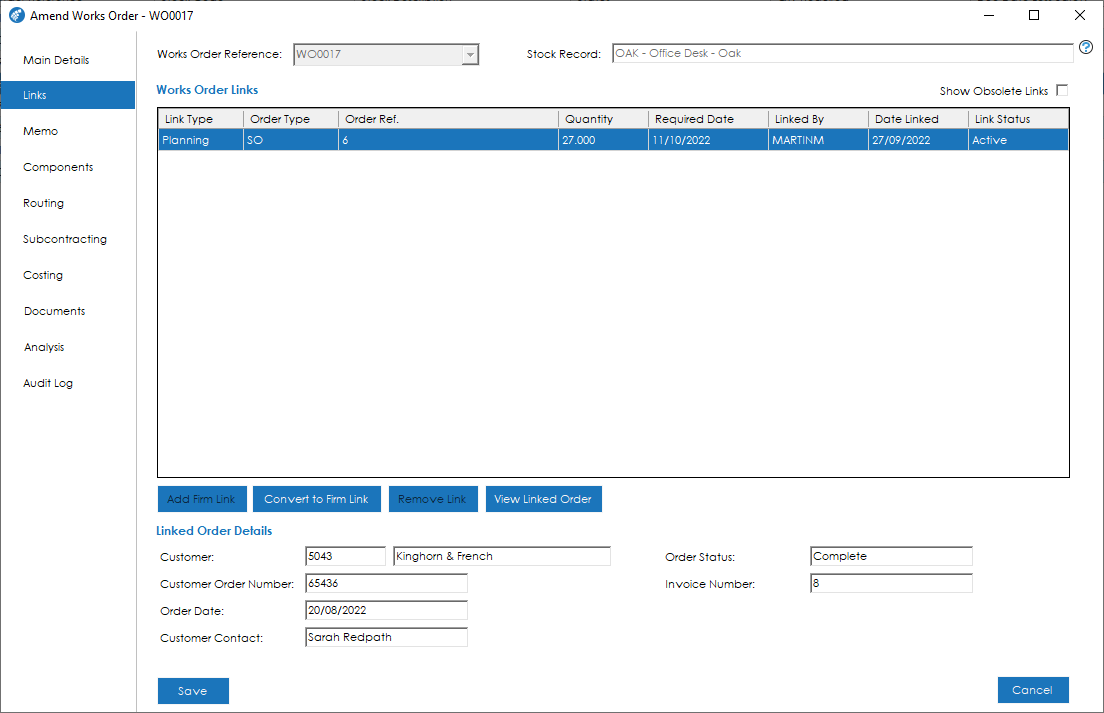Minimize the Amend Works Order window
The height and width of the screenshot is (713, 1104).
pyautogui.click(x=989, y=15)
